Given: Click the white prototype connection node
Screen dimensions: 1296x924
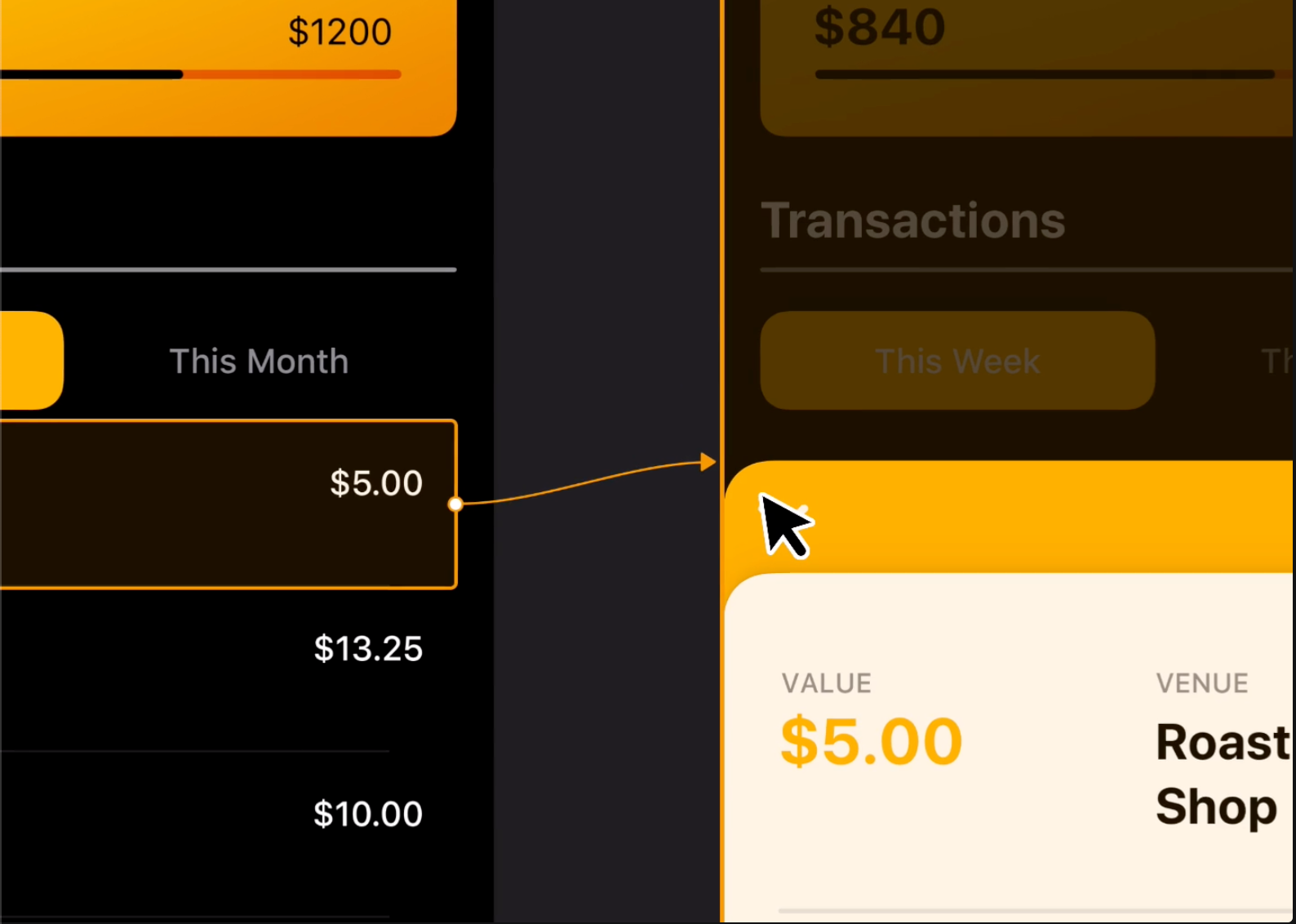Looking at the screenshot, I should click(455, 504).
